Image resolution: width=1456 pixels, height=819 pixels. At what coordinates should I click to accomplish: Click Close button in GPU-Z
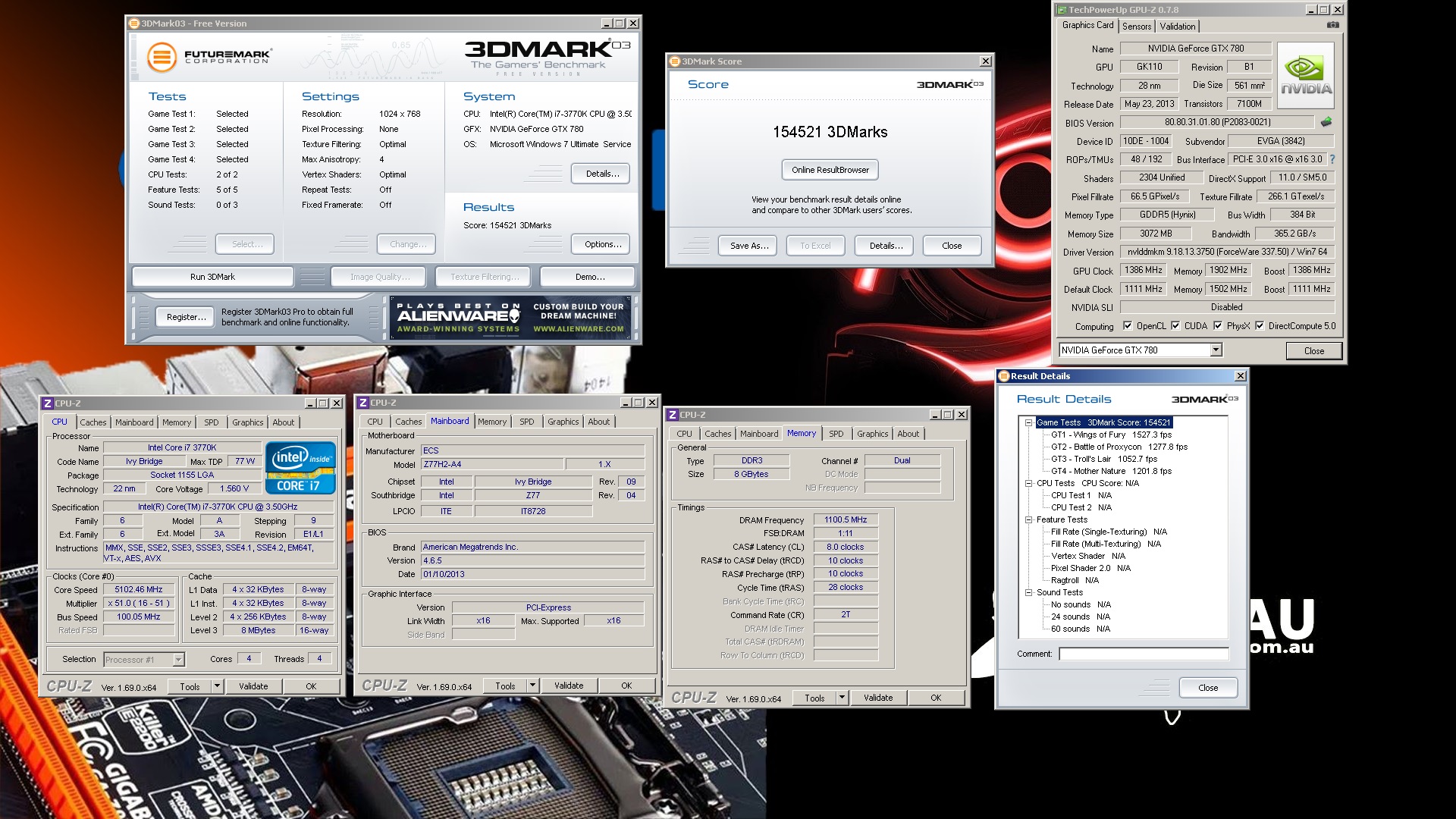[x=1314, y=351]
